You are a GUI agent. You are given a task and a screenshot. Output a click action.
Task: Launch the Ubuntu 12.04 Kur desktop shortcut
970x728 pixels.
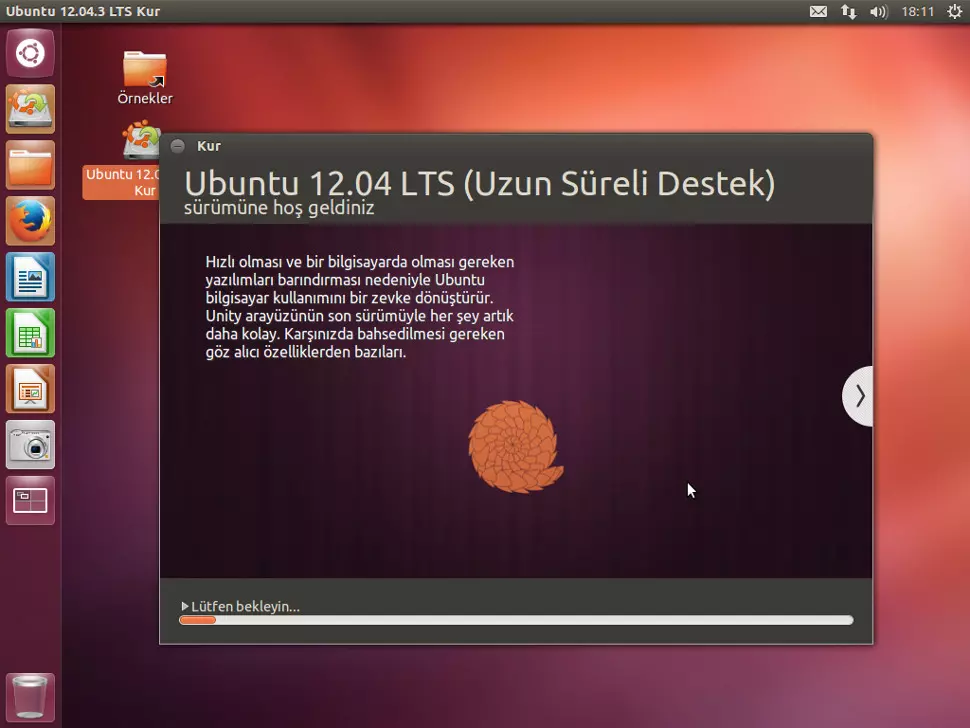140,140
